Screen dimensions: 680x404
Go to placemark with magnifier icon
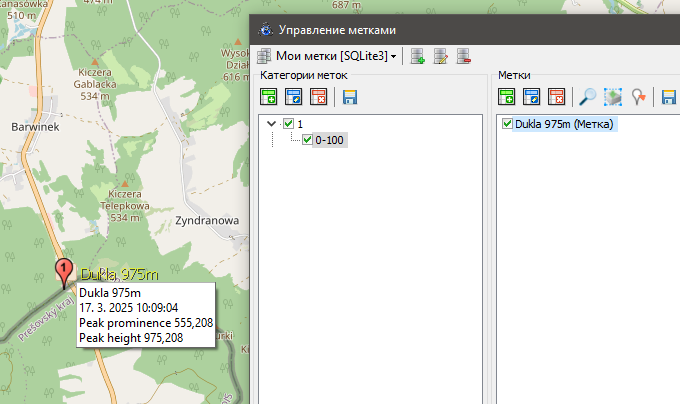(588, 97)
